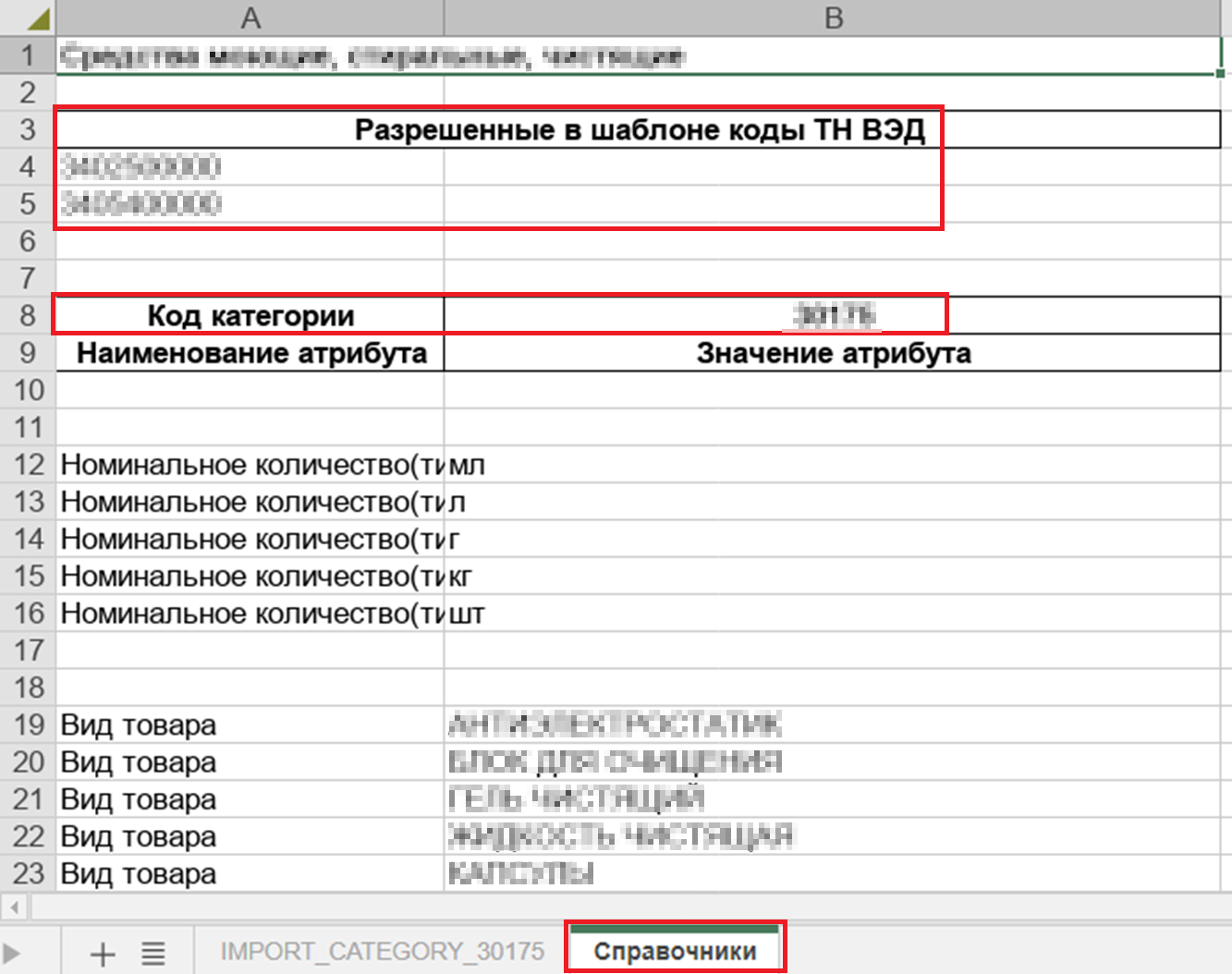Select the 'Код категории' cell
Image resolution: width=1232 pixels, height=974 pixels.
coord(250,315)
